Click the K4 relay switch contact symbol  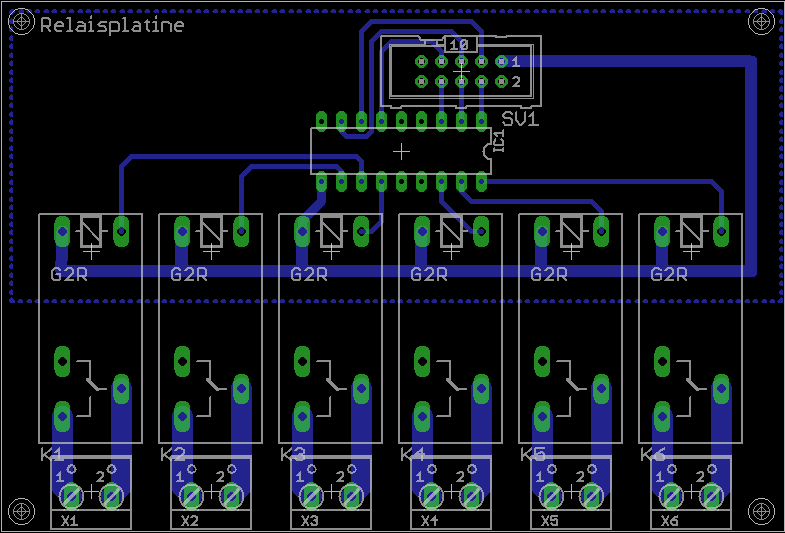click(452, 388)
